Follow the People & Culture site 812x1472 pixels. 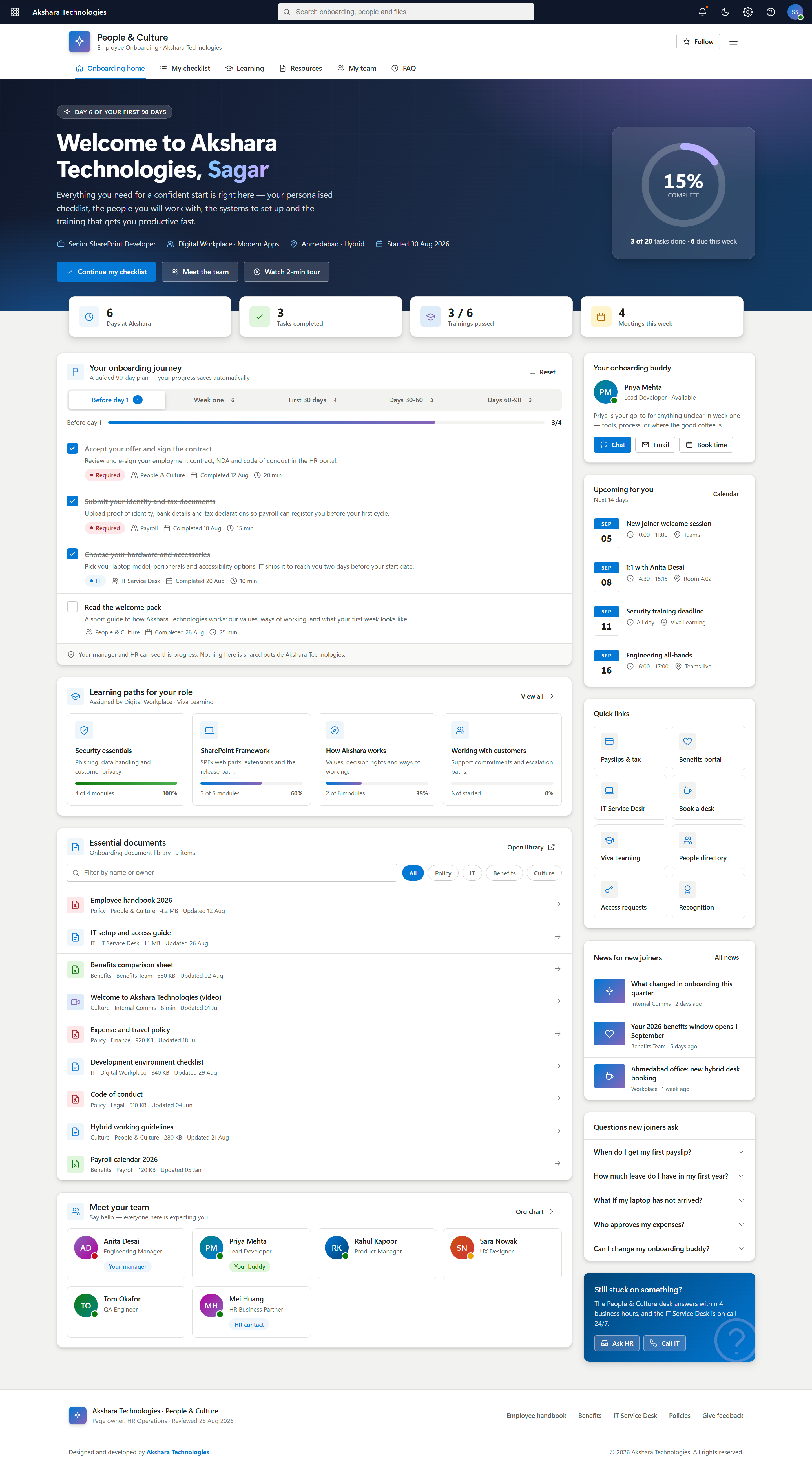698,42
